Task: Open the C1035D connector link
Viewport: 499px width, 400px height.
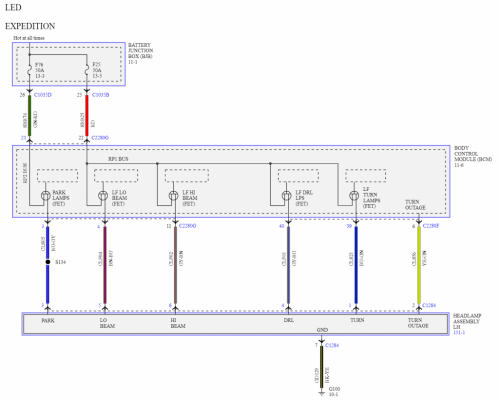Action: pos(43,95)
